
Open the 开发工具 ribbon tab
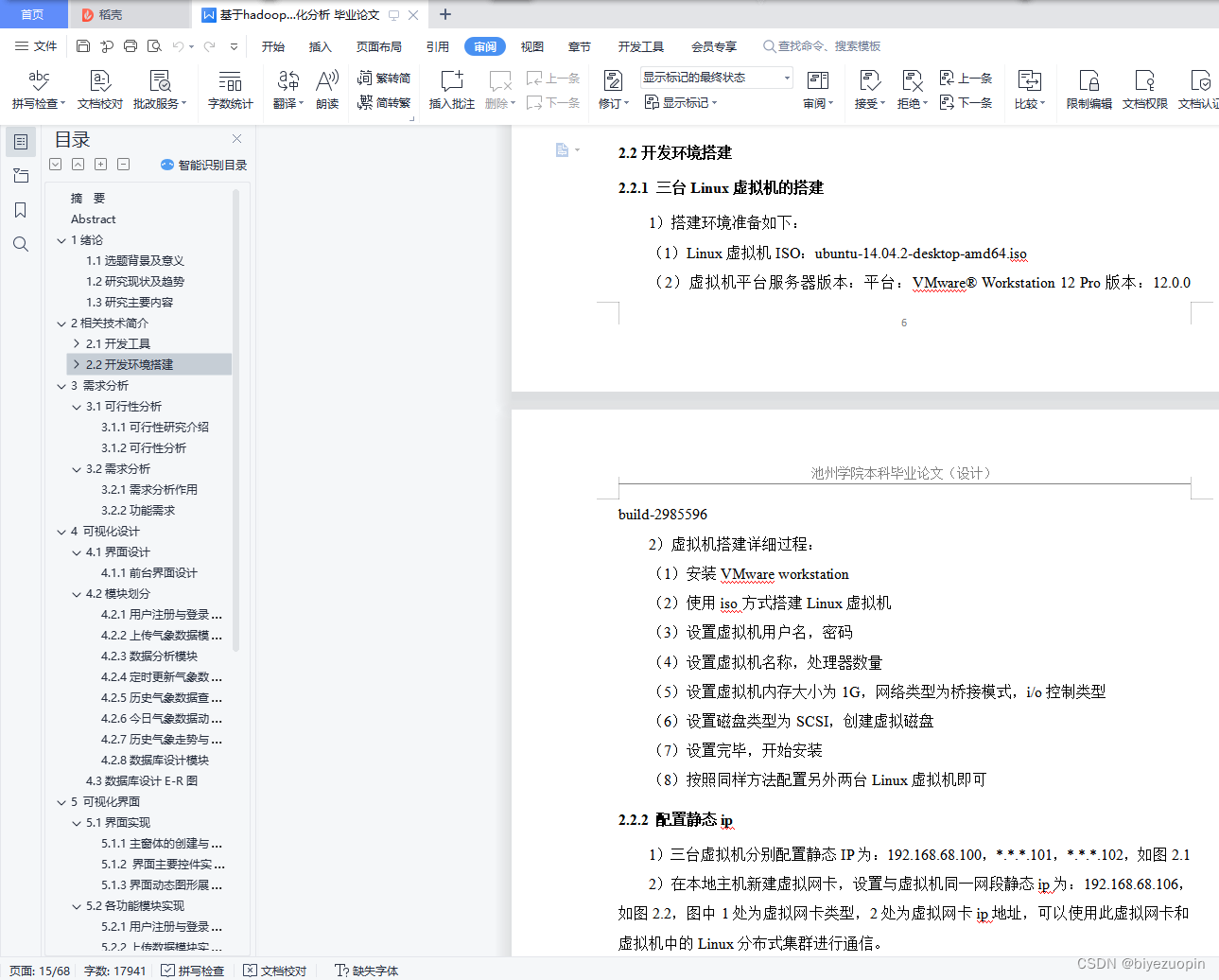pos(641,46)
